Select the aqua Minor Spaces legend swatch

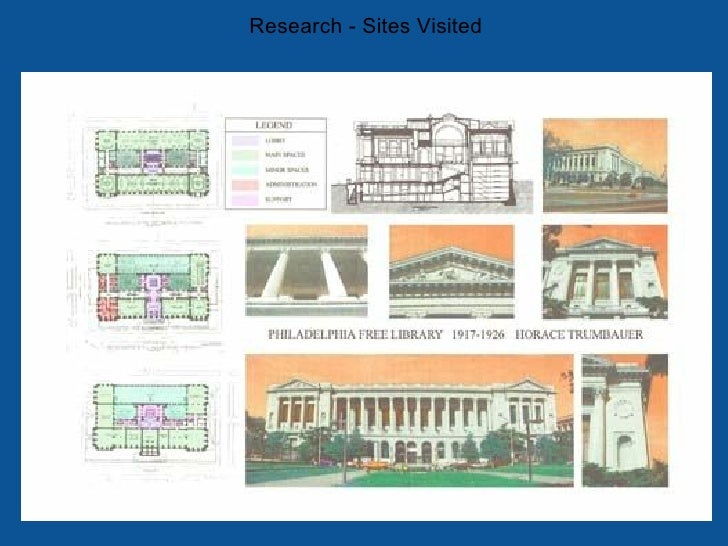[245, 170]
